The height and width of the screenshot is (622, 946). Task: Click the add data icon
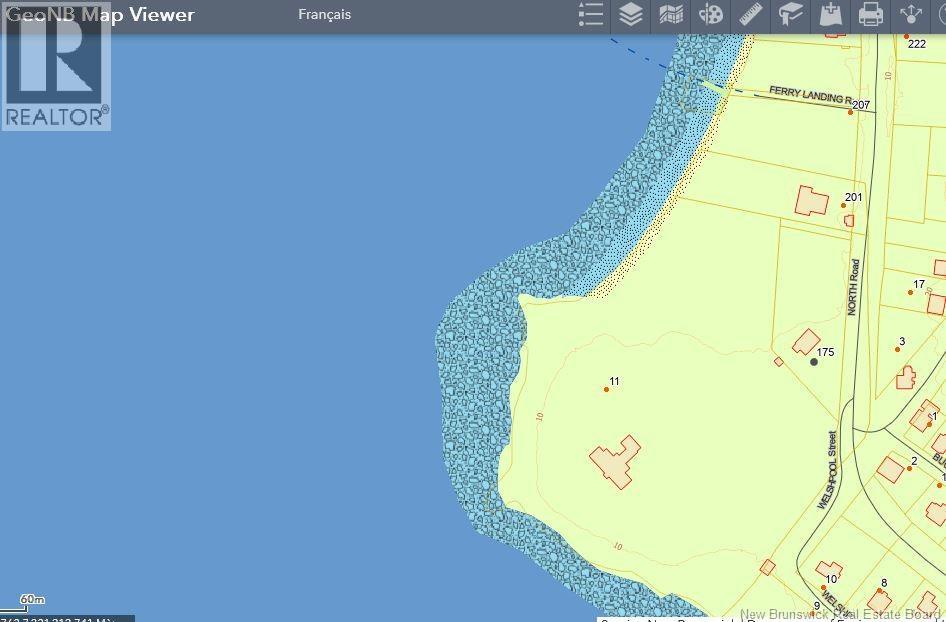point(831,15)
